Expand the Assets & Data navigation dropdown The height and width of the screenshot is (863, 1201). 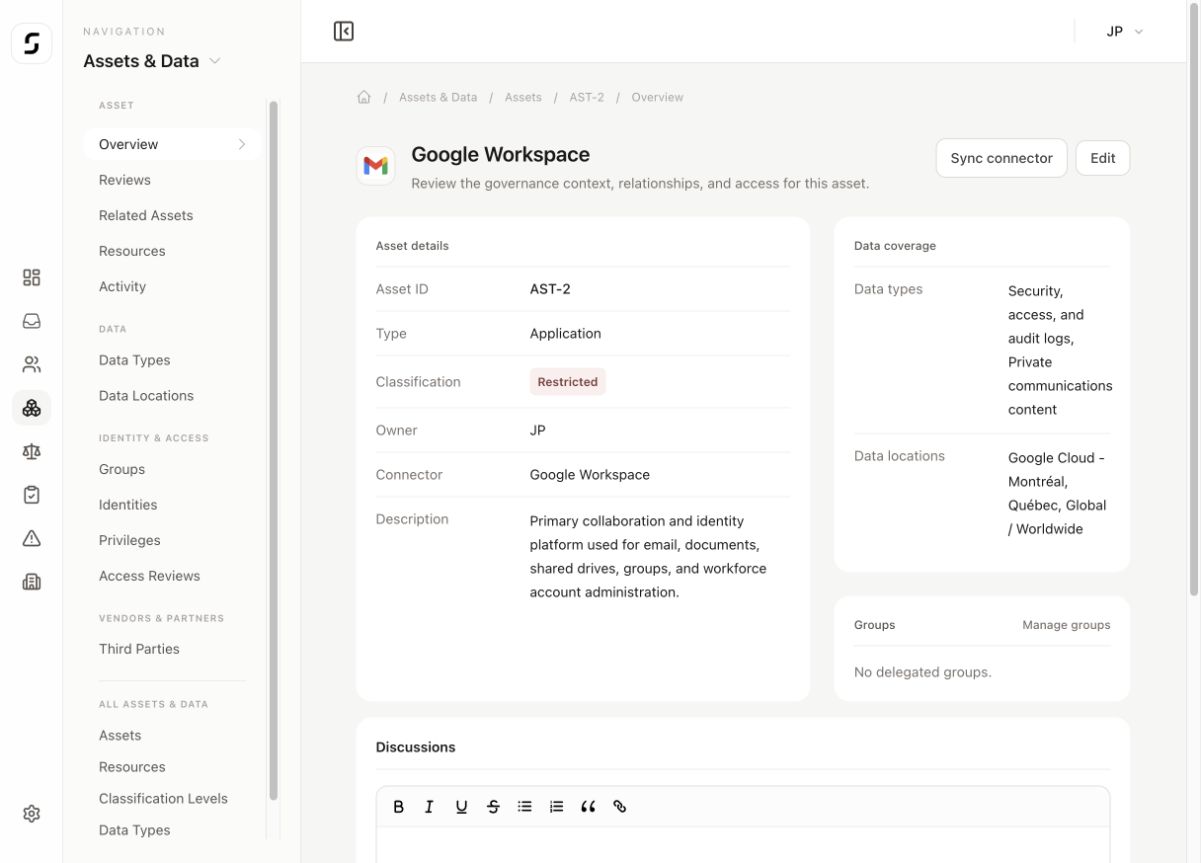(x=152, y=61)
